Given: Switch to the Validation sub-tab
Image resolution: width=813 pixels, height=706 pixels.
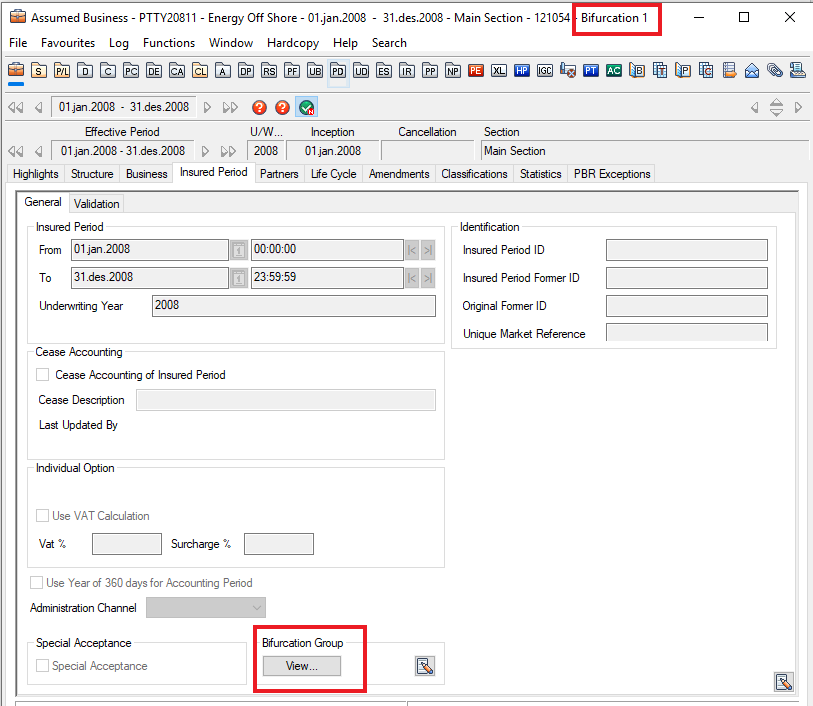Looking at the screenshot, I should [x=96, y=203].
